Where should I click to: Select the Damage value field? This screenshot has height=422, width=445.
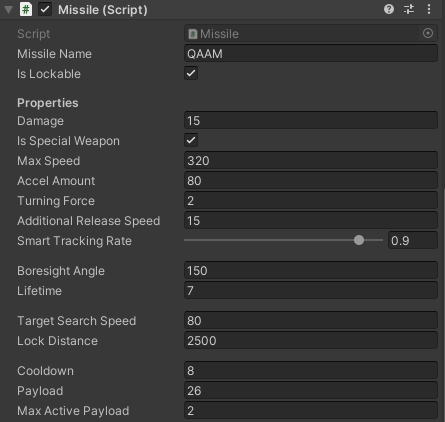click(311, 120)
